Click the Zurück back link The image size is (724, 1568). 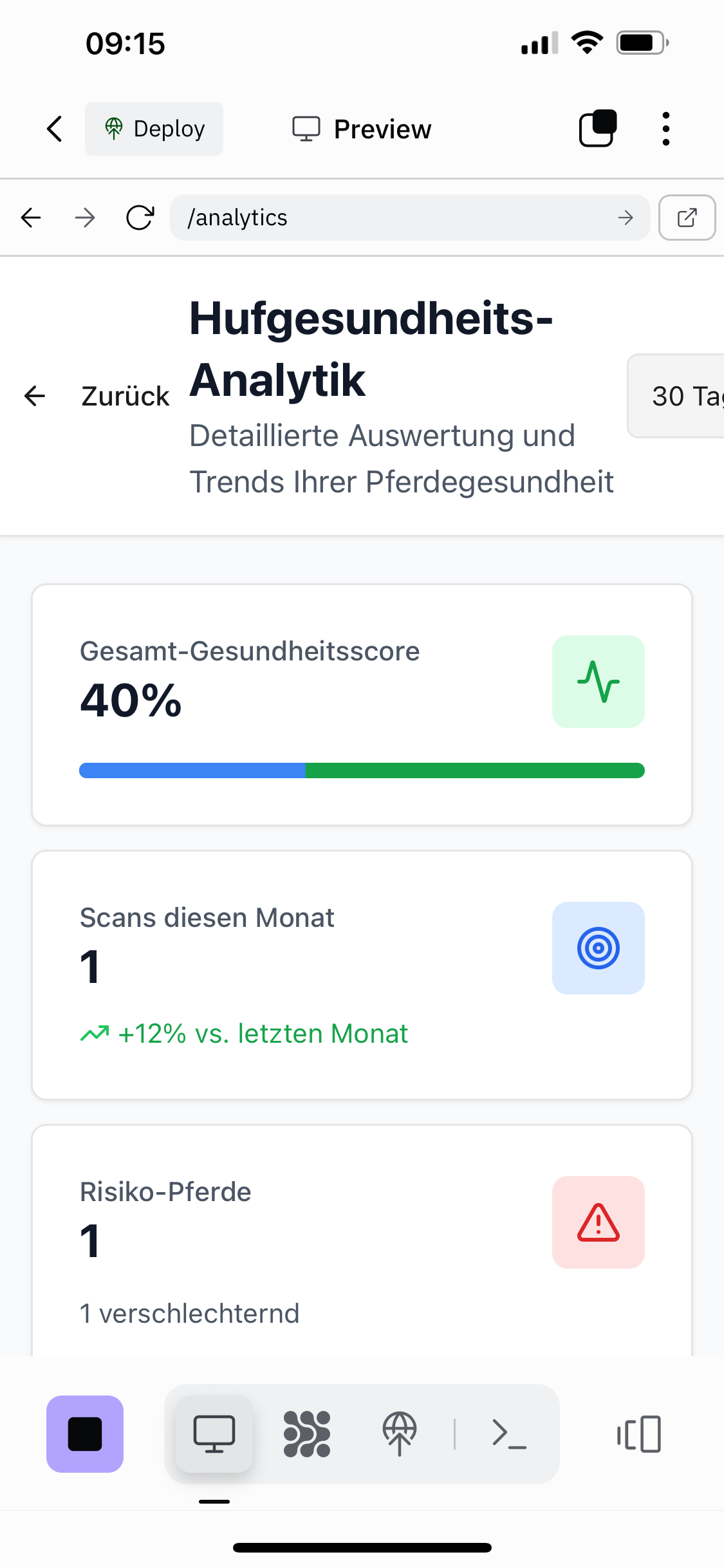pos(98,396)
